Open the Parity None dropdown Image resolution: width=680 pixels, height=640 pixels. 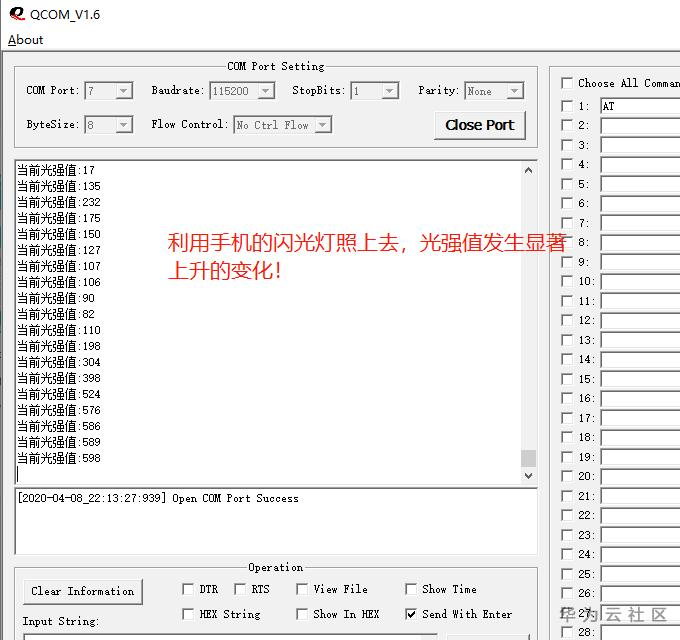click(514, 91)
